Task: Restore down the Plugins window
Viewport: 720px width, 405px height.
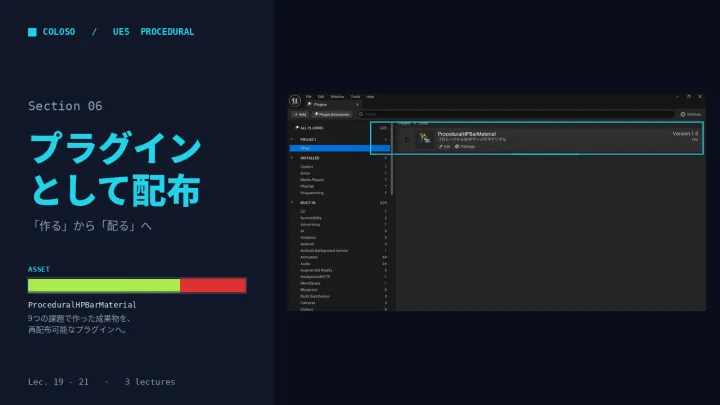Action: [x=688, y=96]
